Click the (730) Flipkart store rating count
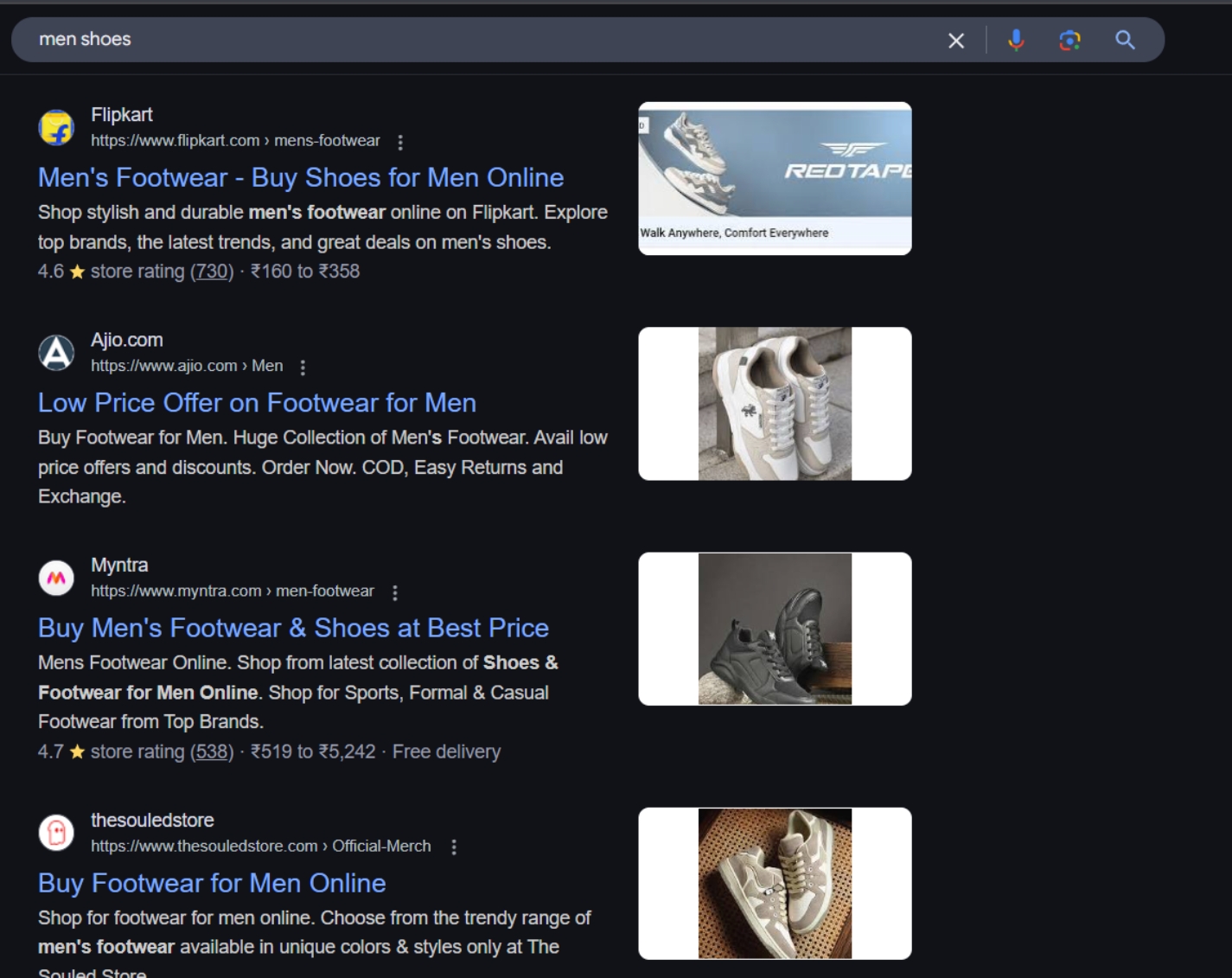1232x978 pixels. (x=212, y=272)
